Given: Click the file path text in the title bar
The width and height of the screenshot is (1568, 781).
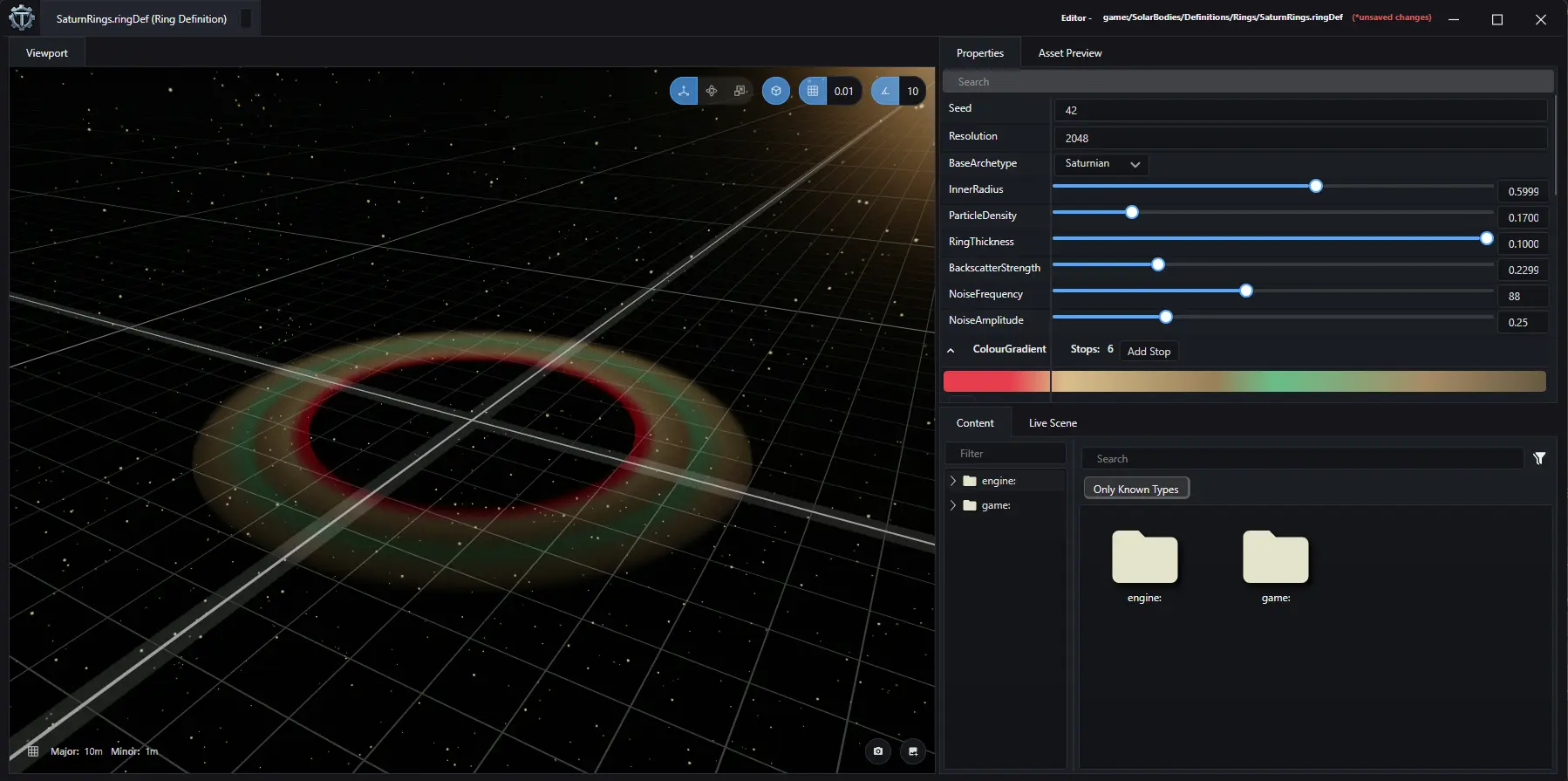Looking at the screenshot, I should coord(1223,17).
